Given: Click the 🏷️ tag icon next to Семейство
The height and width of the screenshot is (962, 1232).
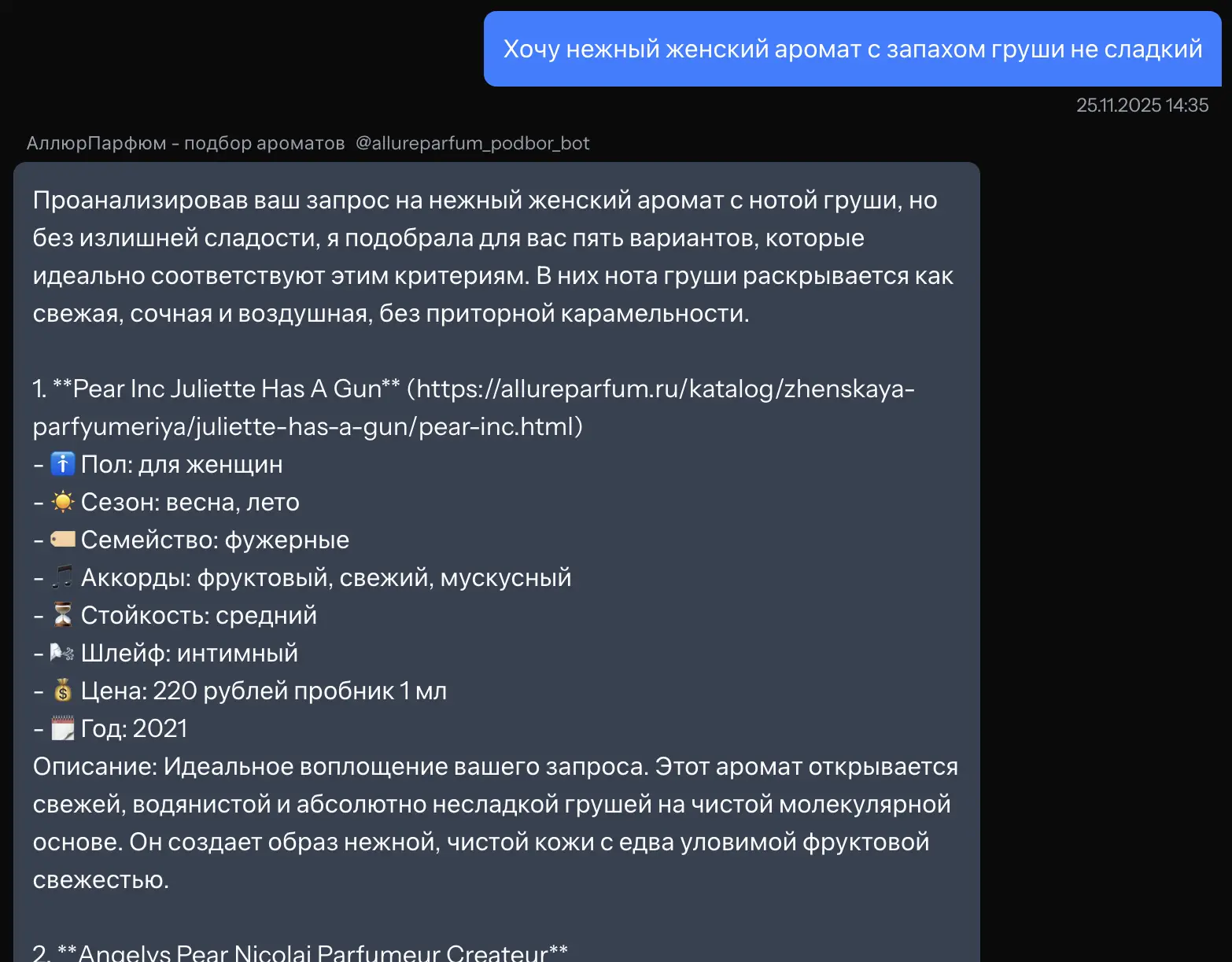Looking at the screenshot, I should click(63, 539).
